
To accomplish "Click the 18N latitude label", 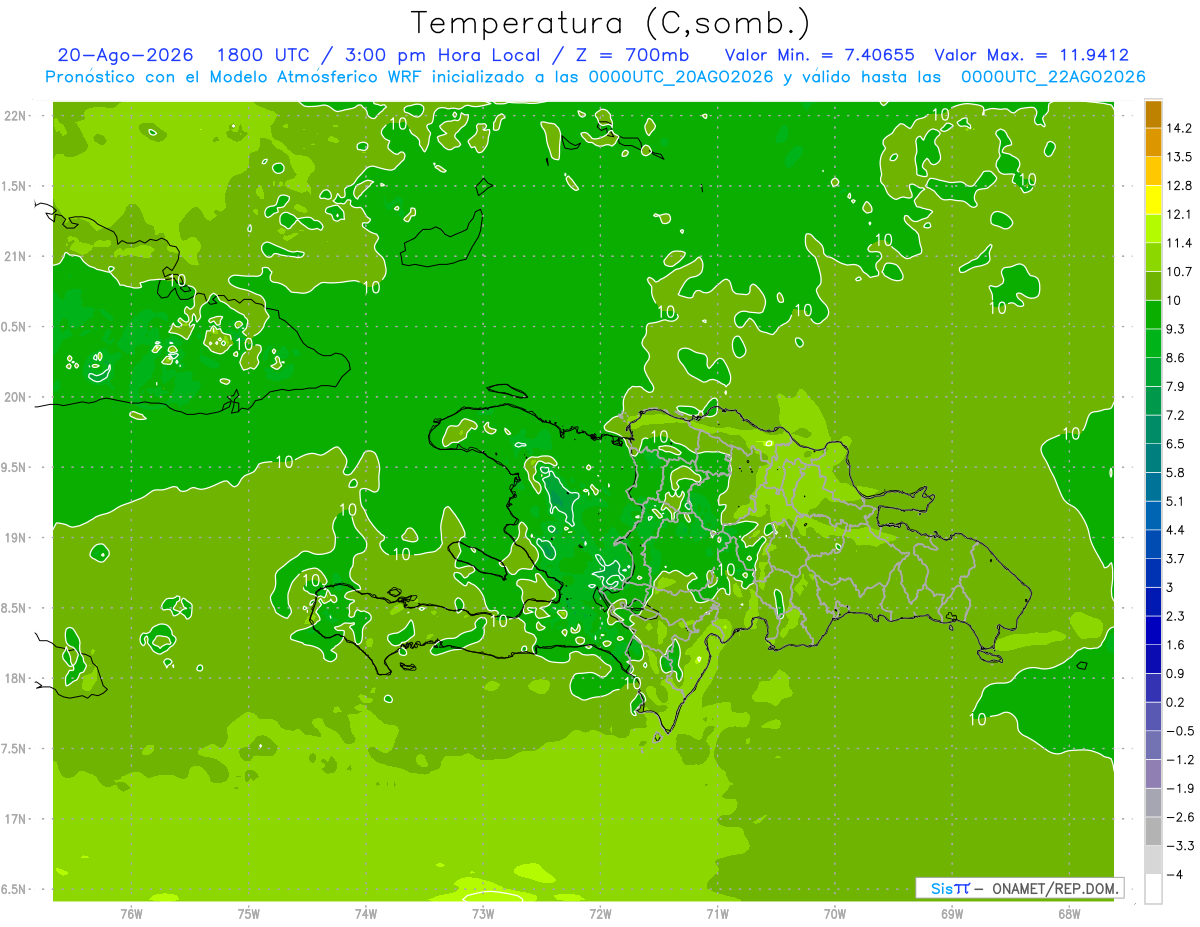I will pyautogui.click(x=15, y=678).
